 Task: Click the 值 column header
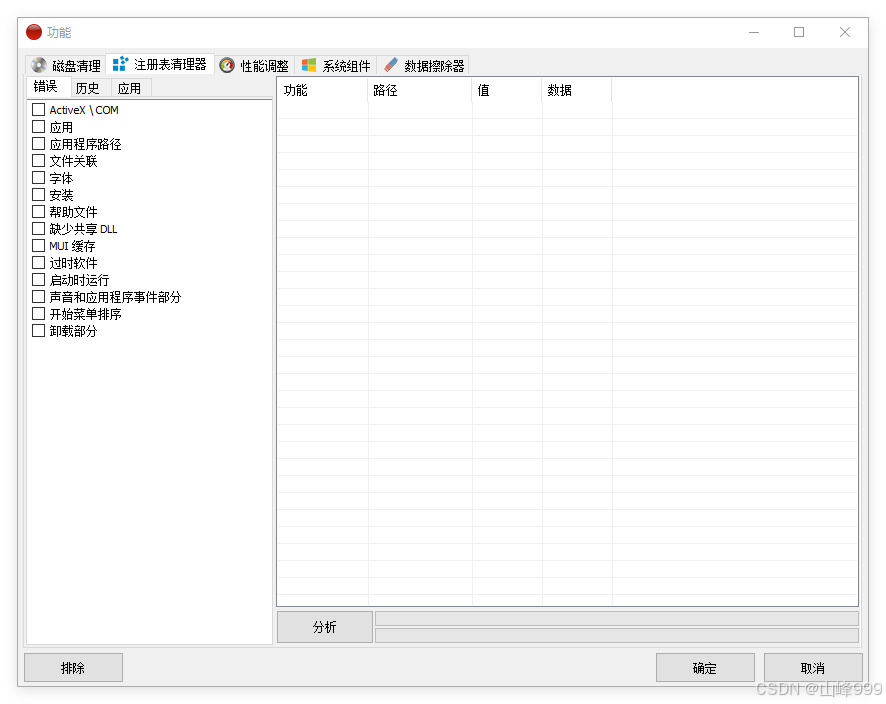(x=507, y=90)
